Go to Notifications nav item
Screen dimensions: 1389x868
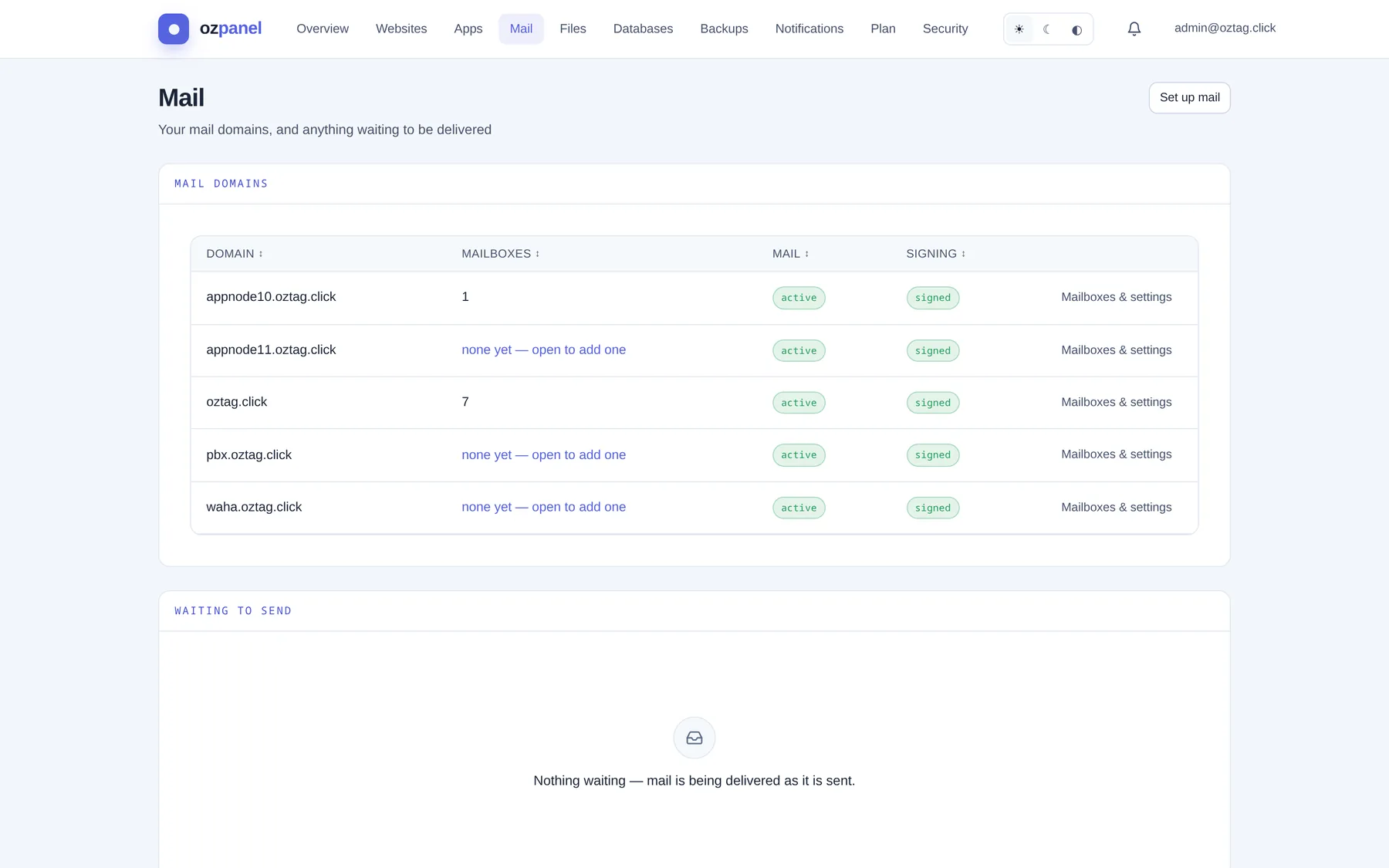tap(809, 29)
